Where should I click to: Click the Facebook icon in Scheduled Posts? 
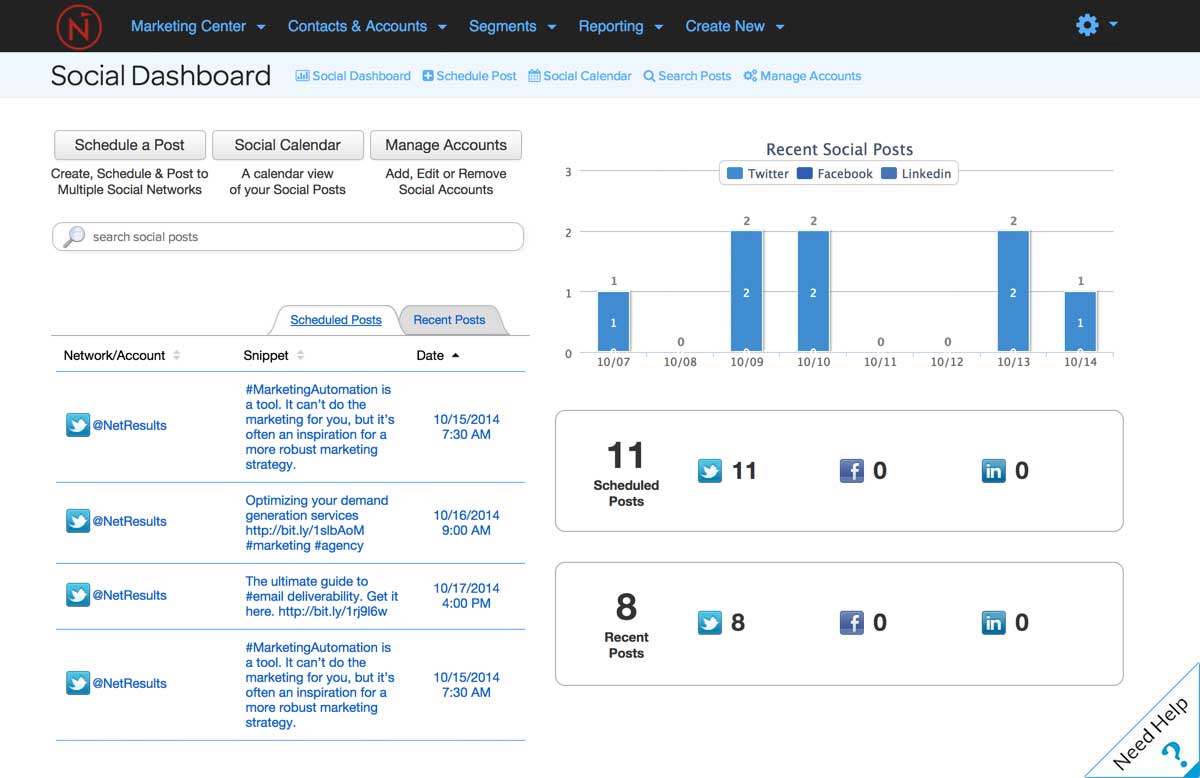point(852,471)
